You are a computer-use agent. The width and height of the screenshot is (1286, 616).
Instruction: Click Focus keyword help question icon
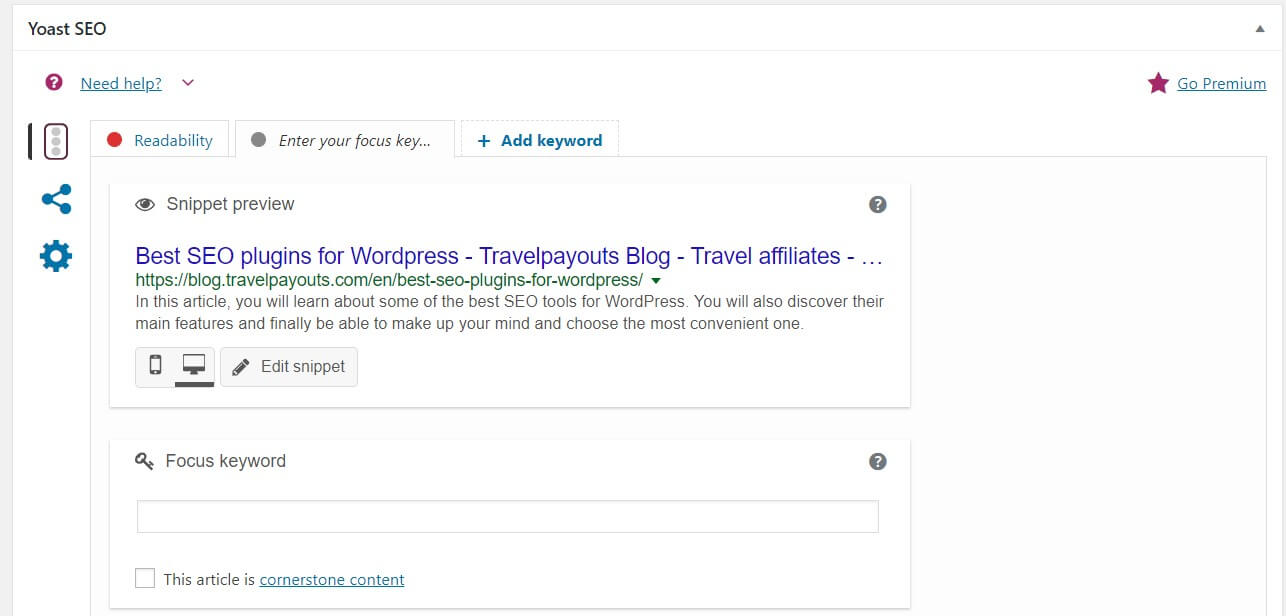[x=878, y=461]
